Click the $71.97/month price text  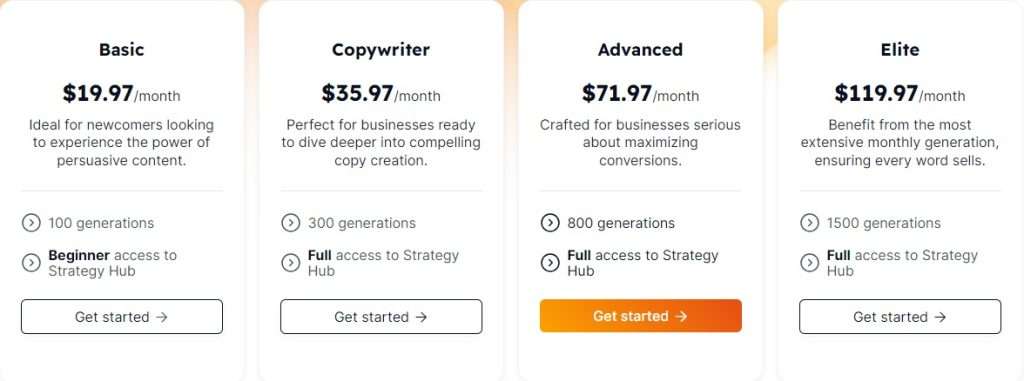coord(640,94)
